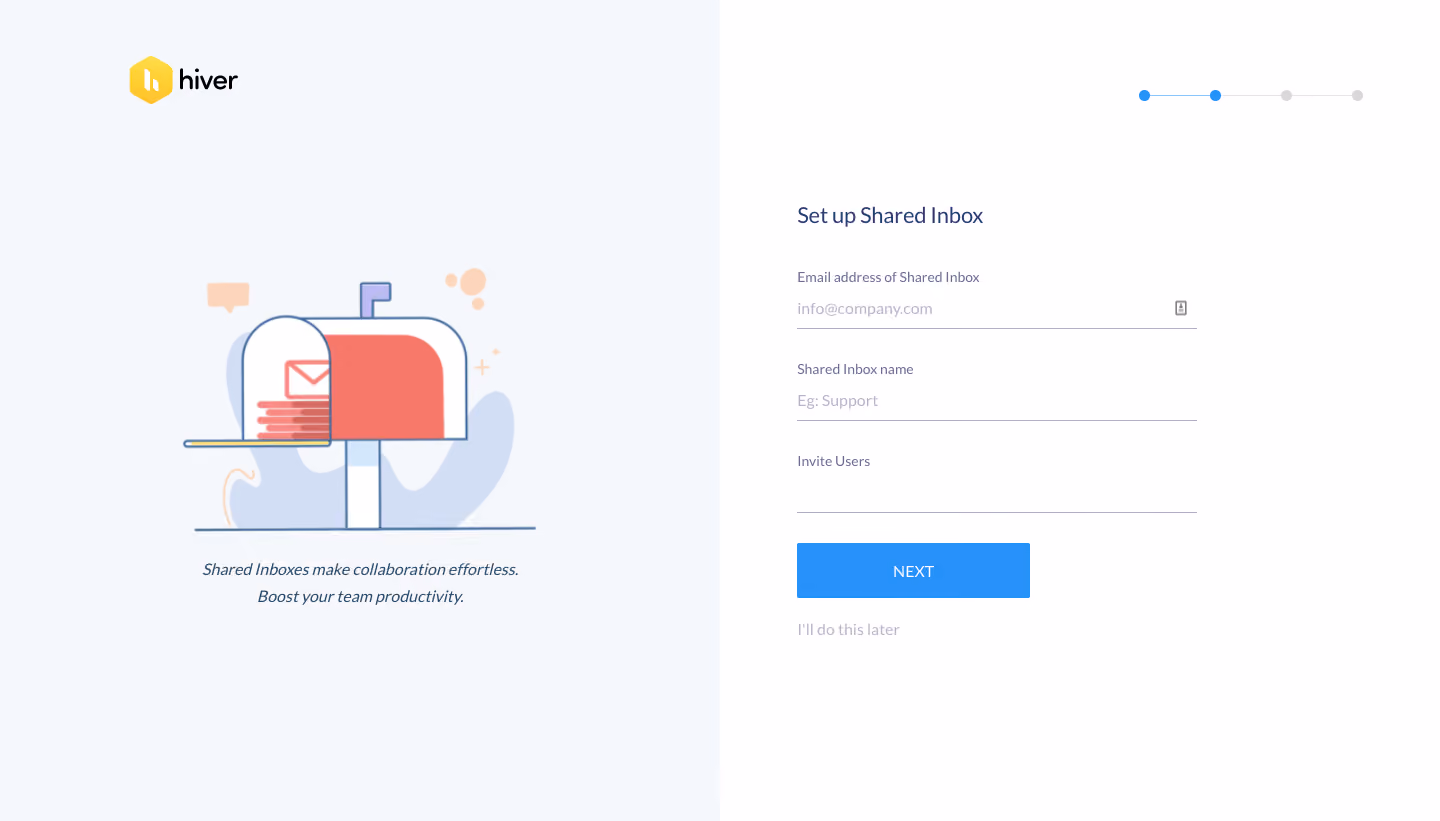1440x821 pixels.
Task: Choose "I'll do this later" link
Action: click(x=848, y=630)
